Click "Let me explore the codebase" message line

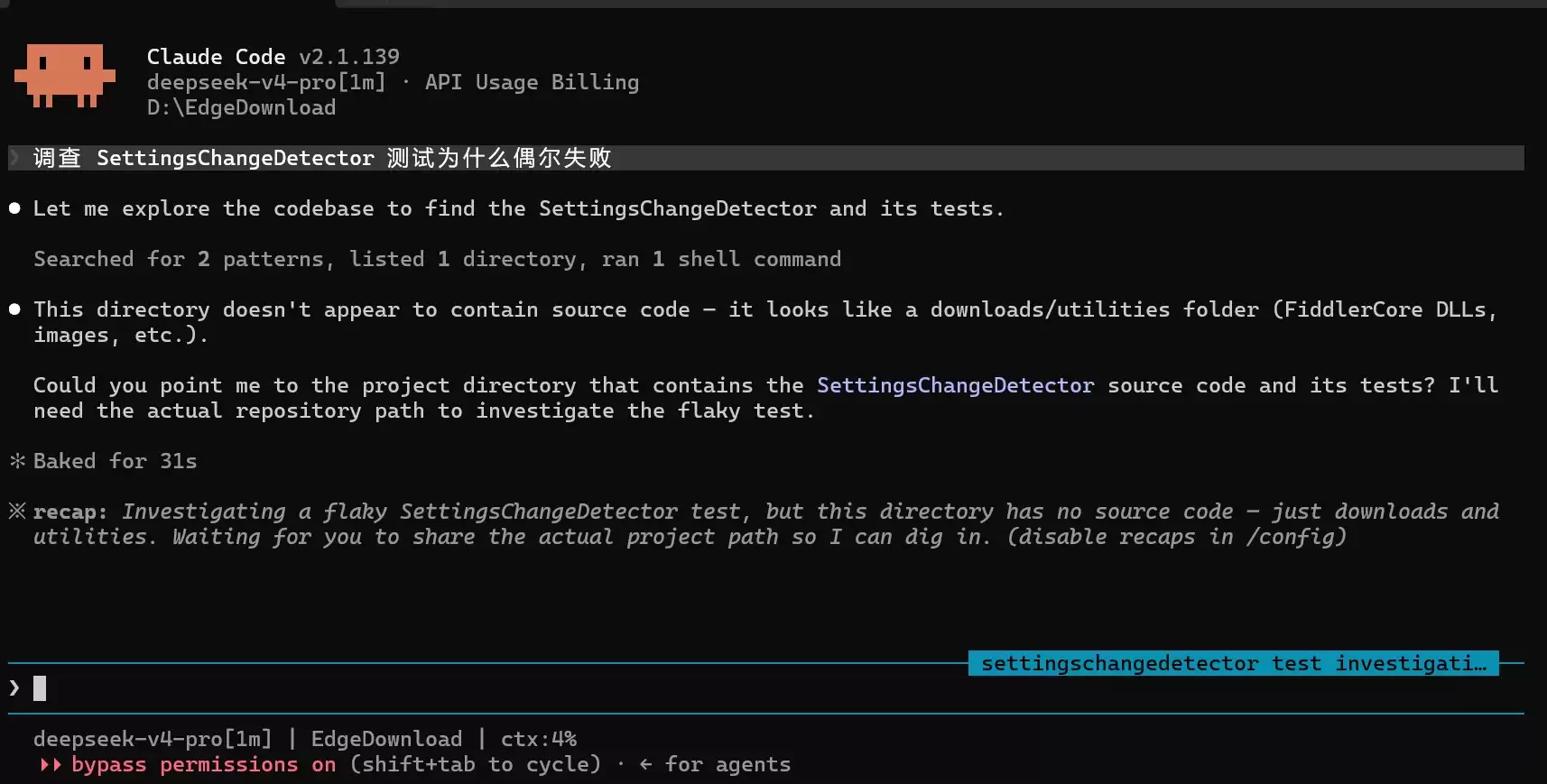(x=518, y=208)
